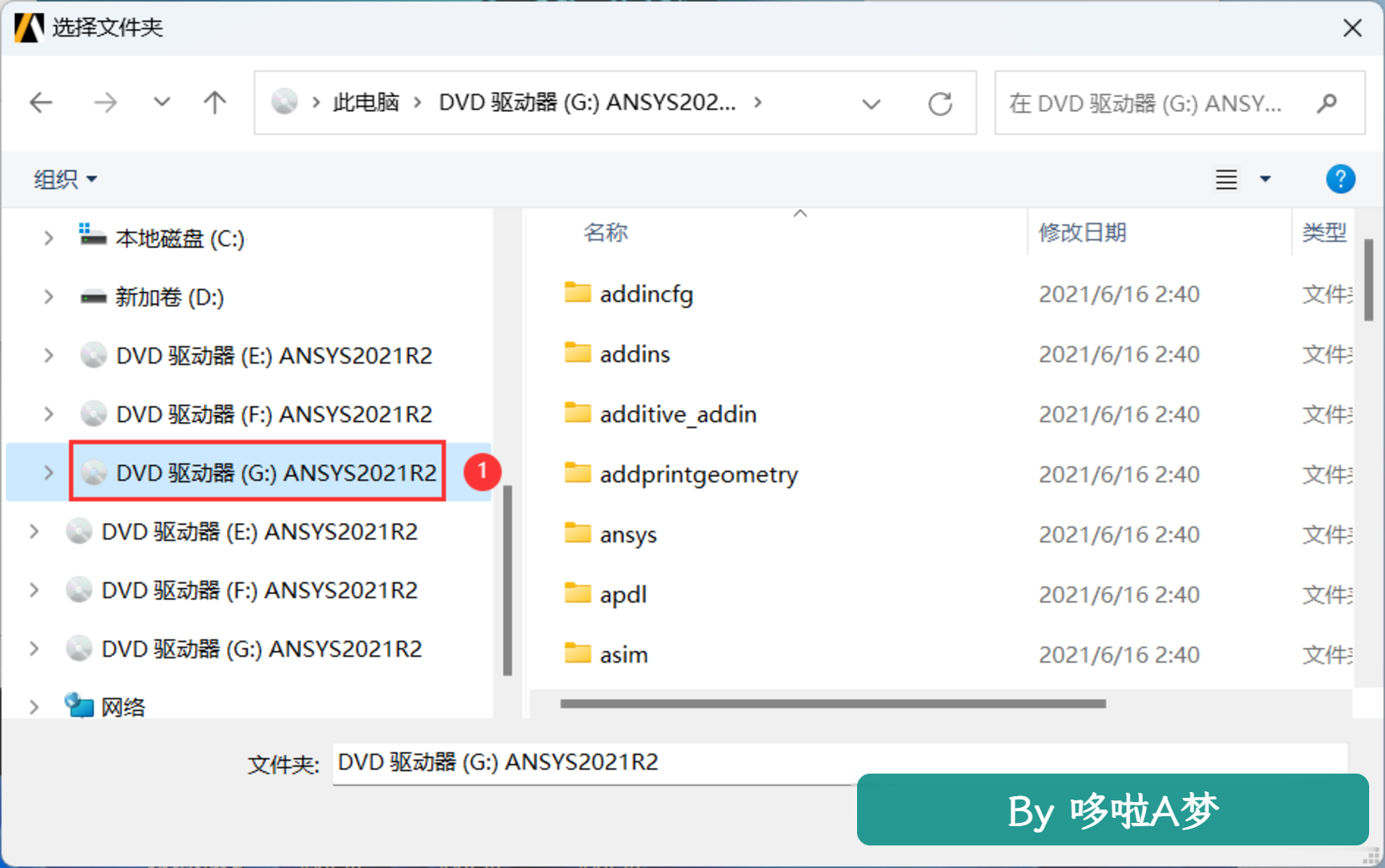Select 新加卷 (D:) in the tree
The width and height of the screenshot is (1385, 868).
pos(170,297)
